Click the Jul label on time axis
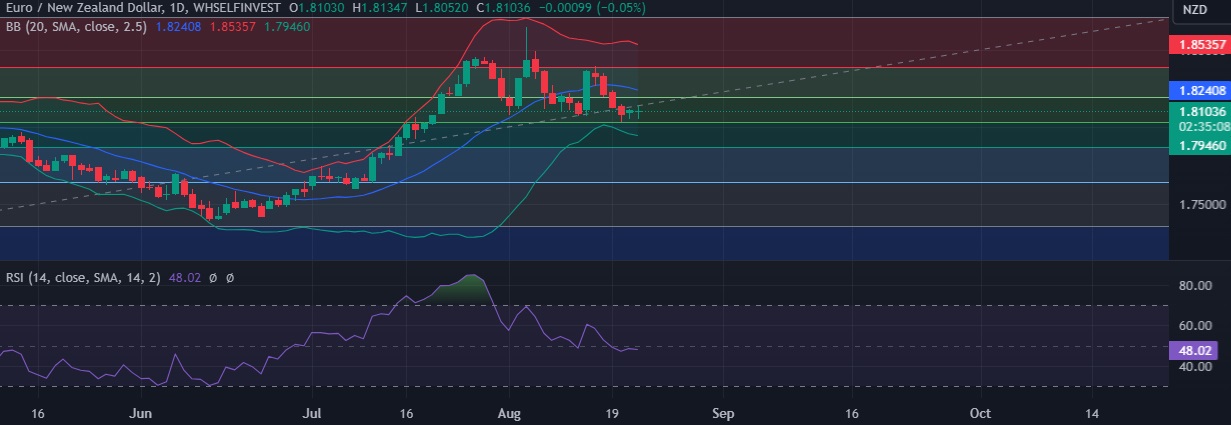The width and height of the screenshot is (1231, 425). click(313, 412)
